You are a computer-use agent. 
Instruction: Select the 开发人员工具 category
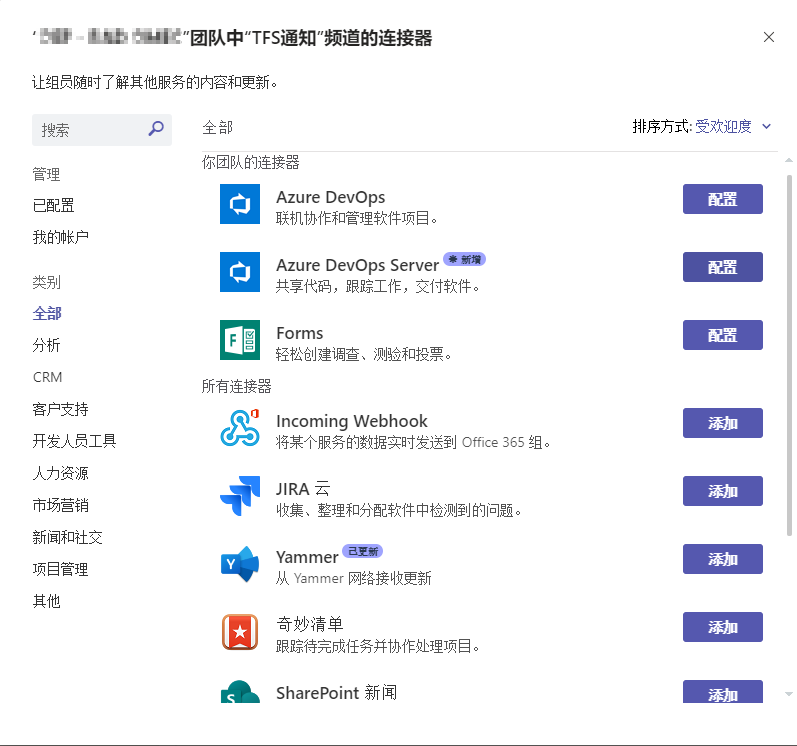pyautogui.click(x=74, y=441)
